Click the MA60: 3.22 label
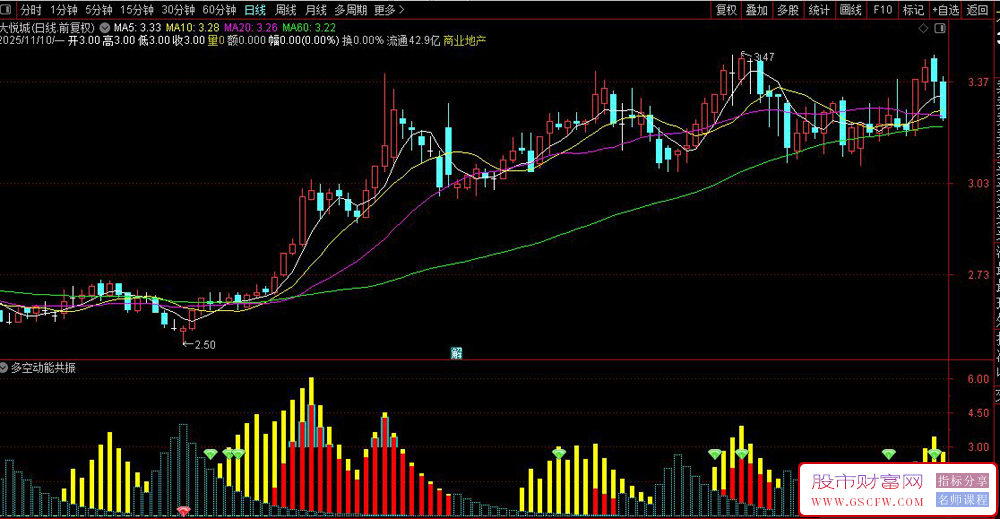1000x519 pixels. 309,27
